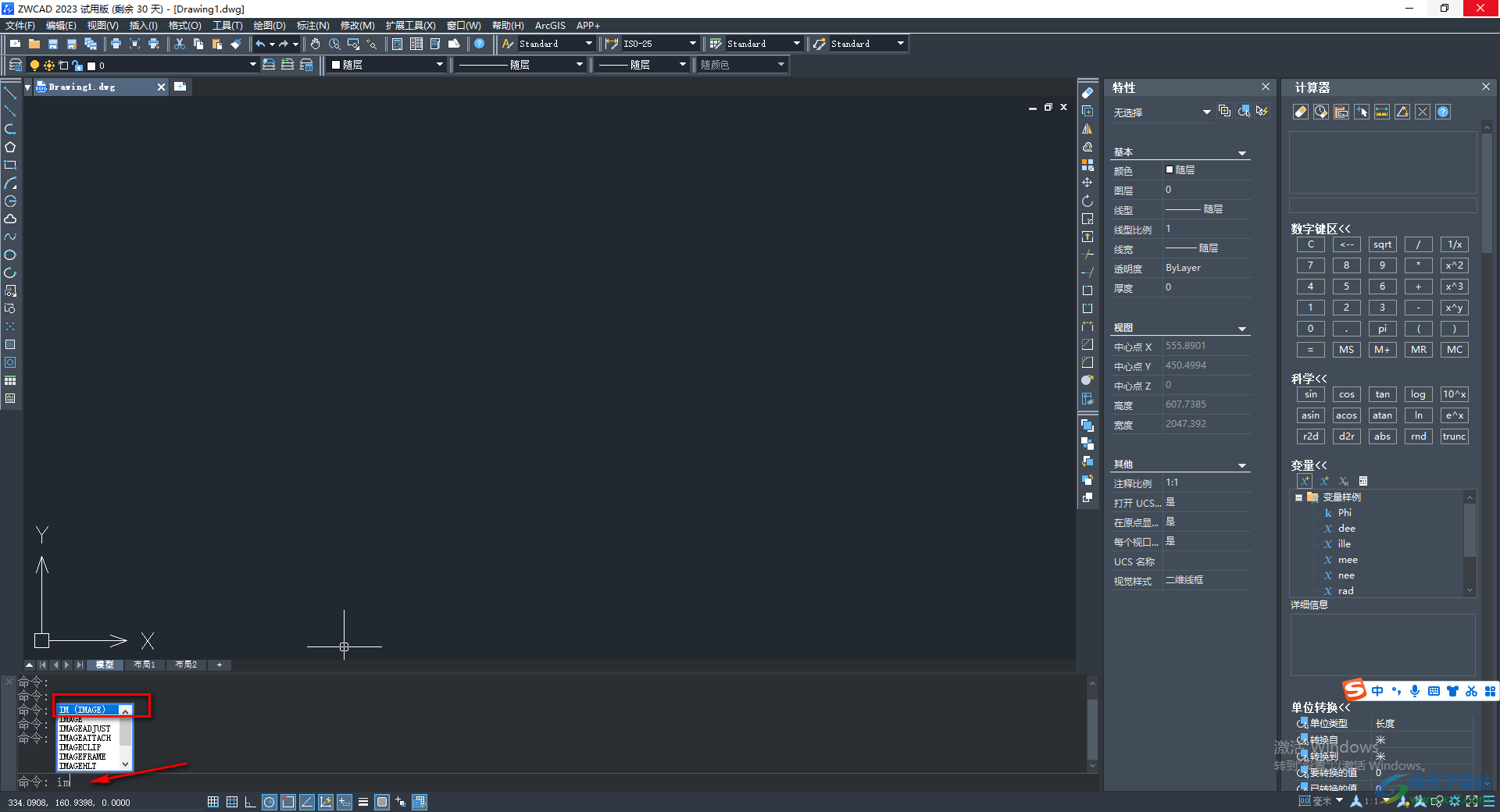Open the Layer properties manager icon
The height and width of the screenshot is (812, 1500).
click(x=15, y=65)
